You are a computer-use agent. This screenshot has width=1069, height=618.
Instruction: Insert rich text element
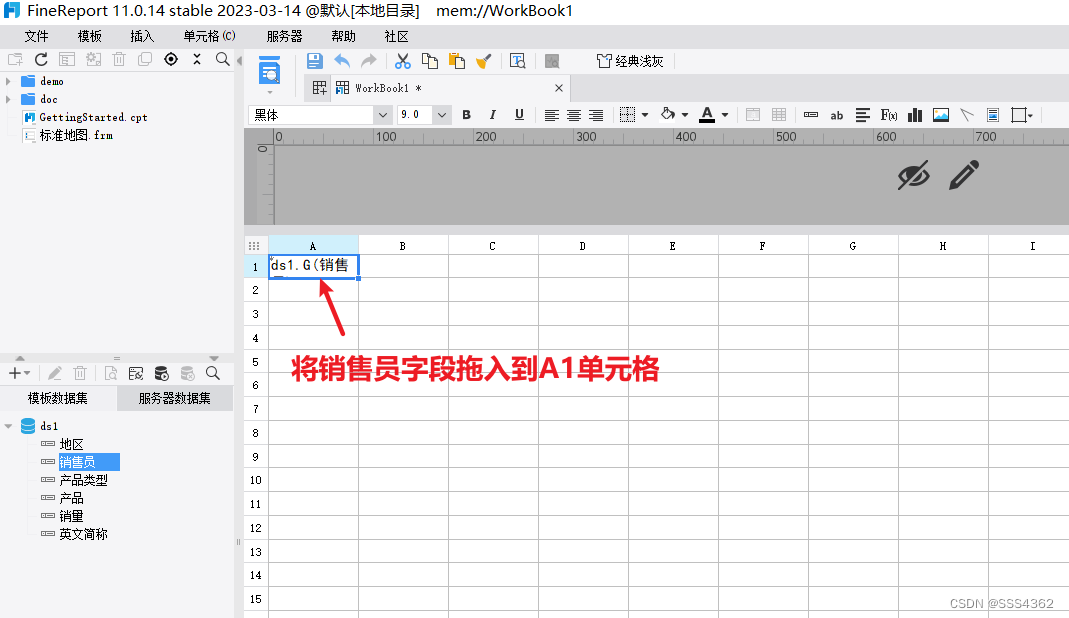862,115
